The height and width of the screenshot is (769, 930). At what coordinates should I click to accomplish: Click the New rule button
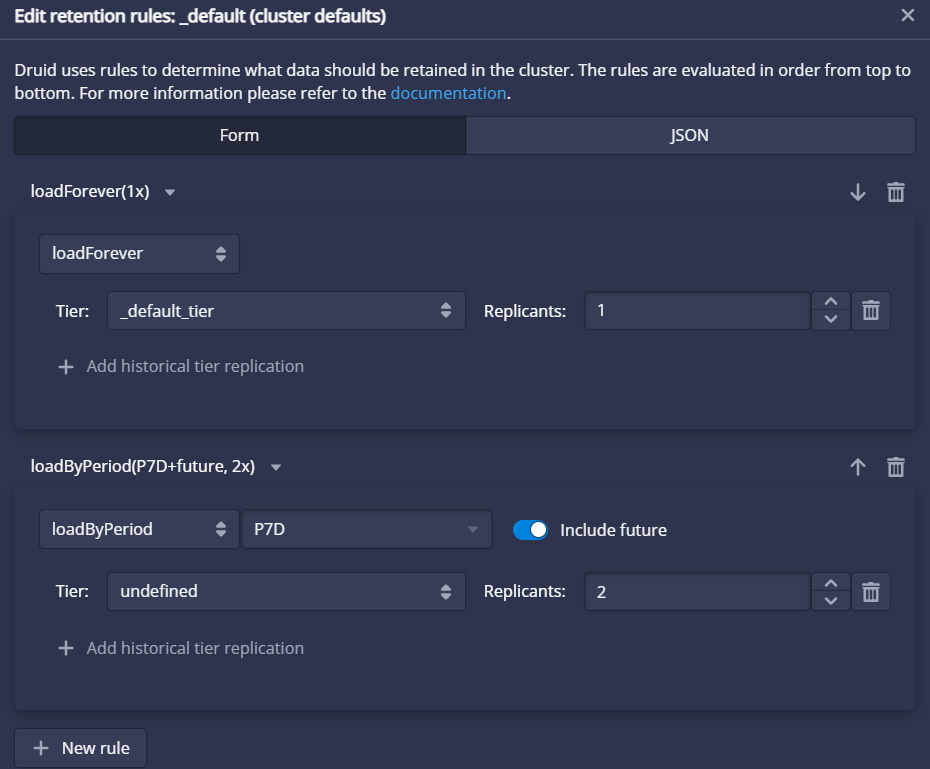click(x=81, y=748)
